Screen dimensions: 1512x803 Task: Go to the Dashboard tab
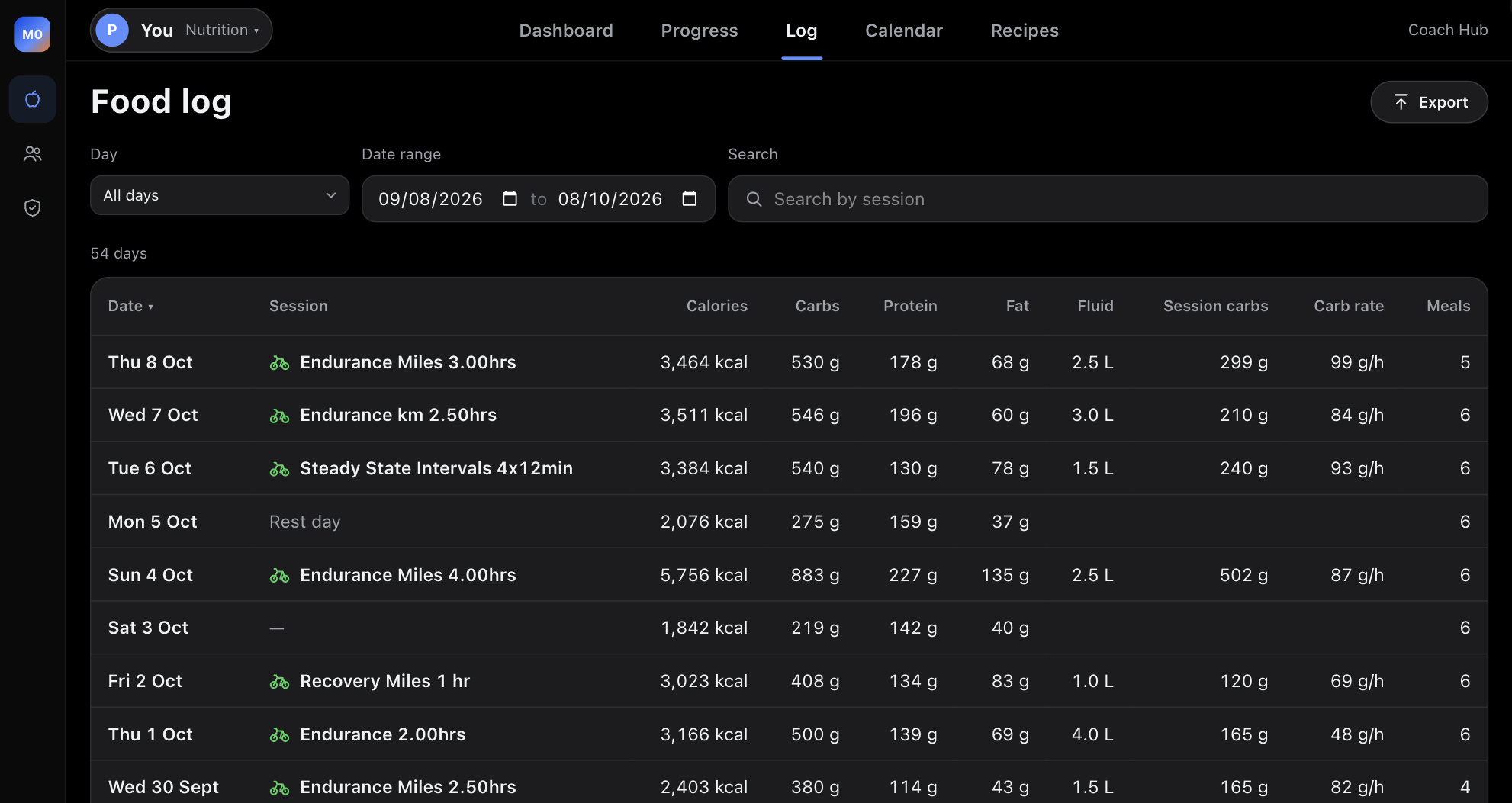click(566, 31)
